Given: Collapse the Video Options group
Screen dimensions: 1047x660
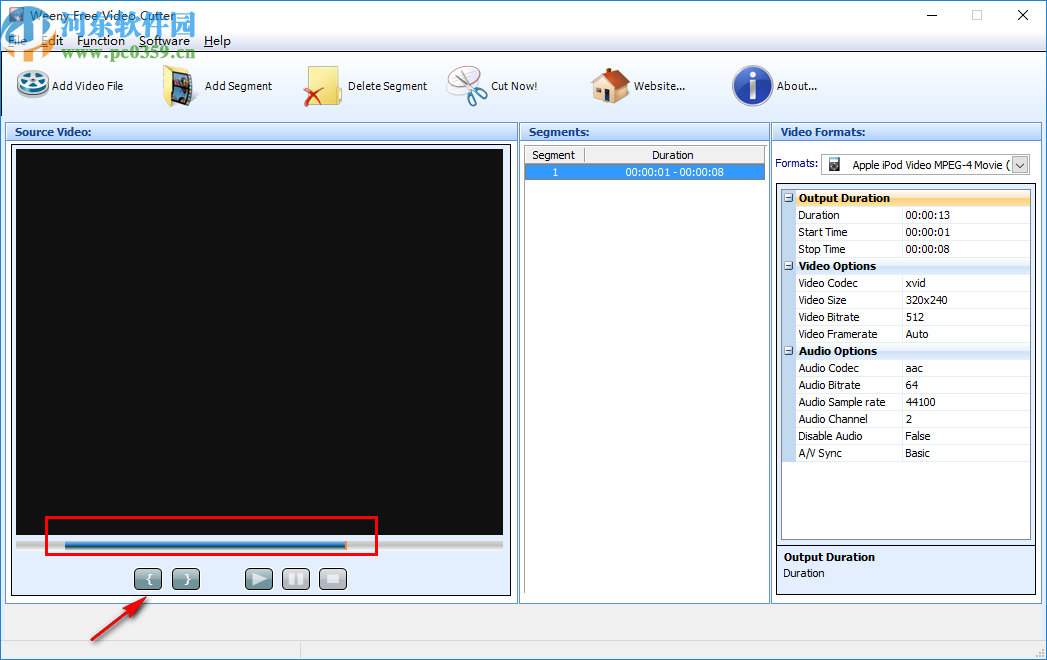Looking at the screenshot, I should click(x=788, y=266).
